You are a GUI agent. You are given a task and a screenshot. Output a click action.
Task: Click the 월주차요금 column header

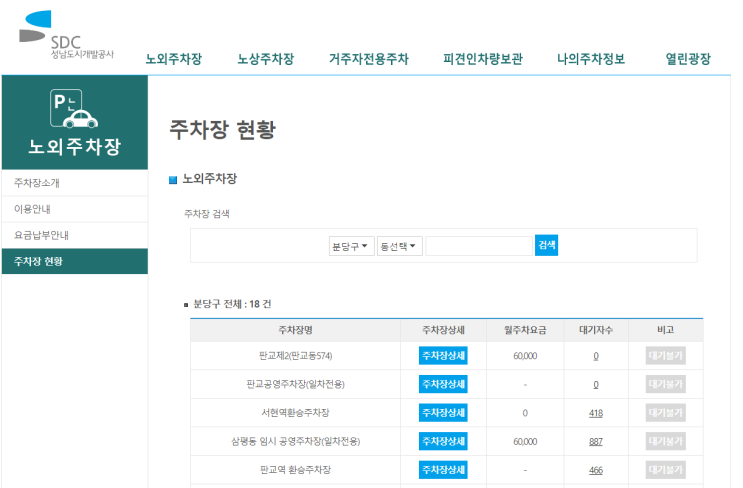coord(525,330)
